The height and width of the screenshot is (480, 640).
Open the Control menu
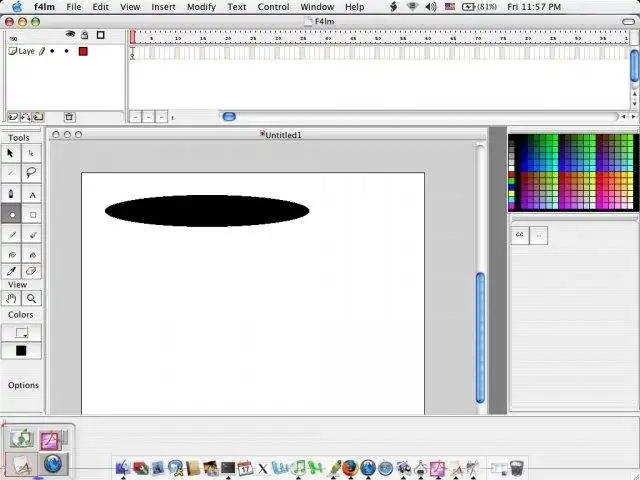tap(273, 7)
